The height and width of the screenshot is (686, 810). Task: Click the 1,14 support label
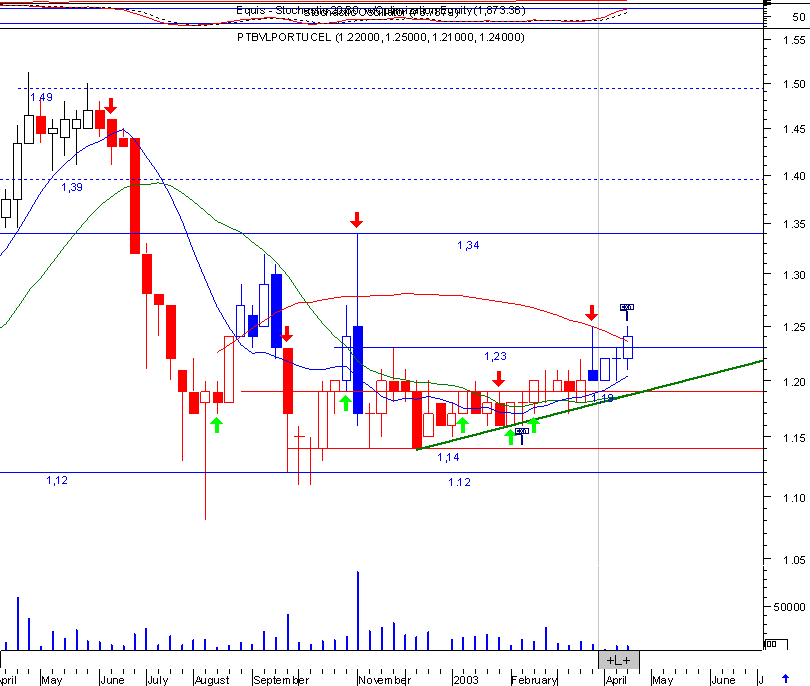448,457
